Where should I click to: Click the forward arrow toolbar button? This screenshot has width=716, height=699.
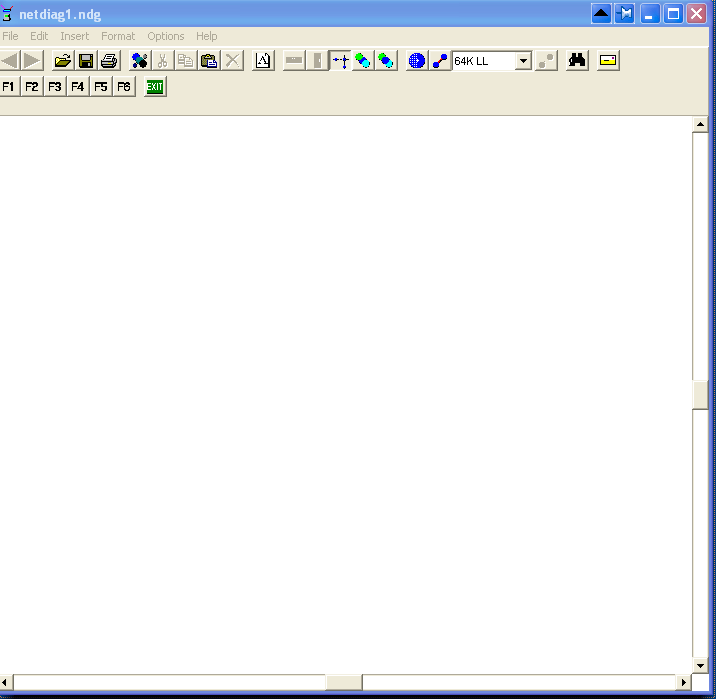32,60
